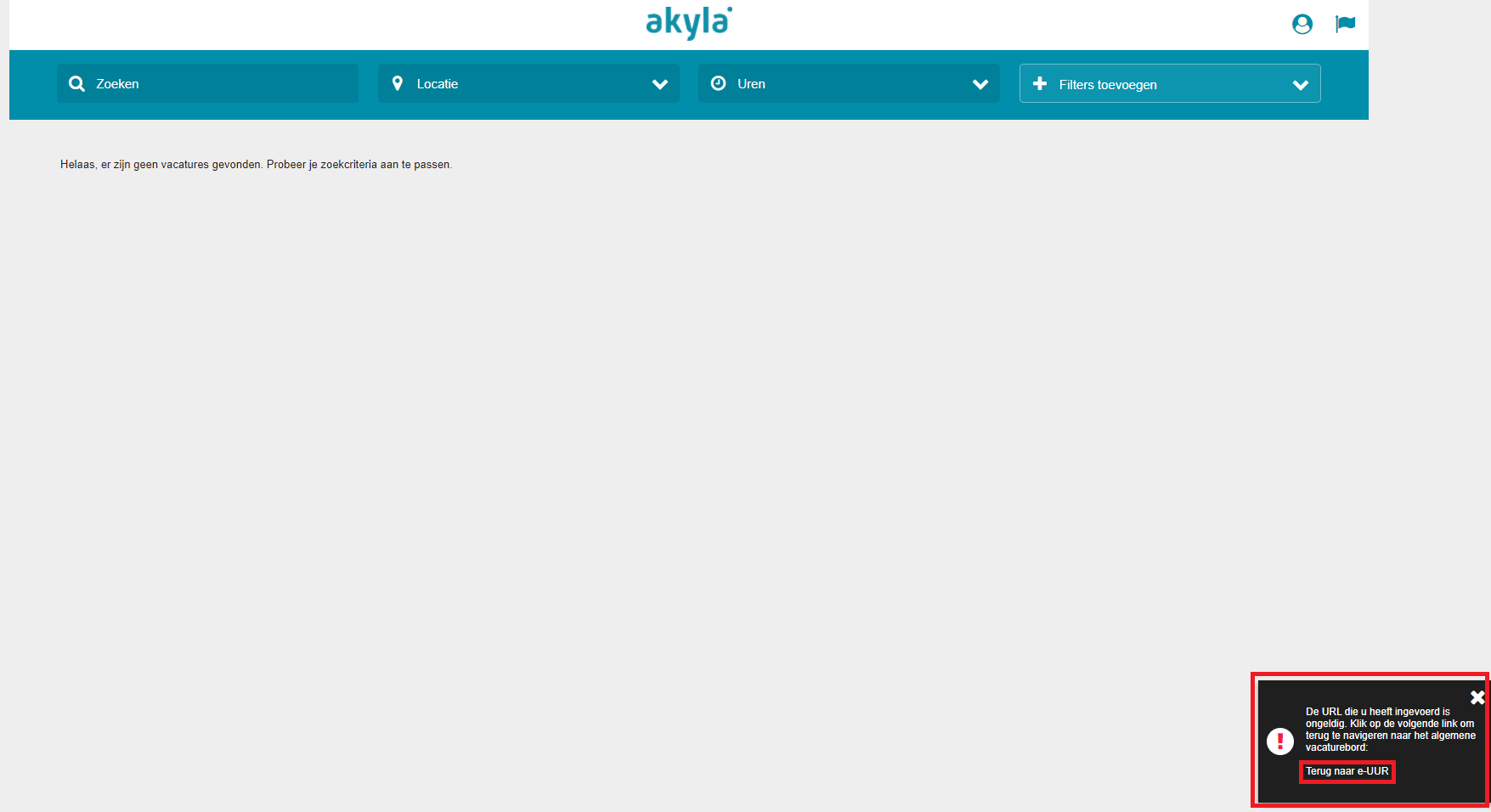
Task: Open the Locatie dropdown
Action: pos(528,83)
